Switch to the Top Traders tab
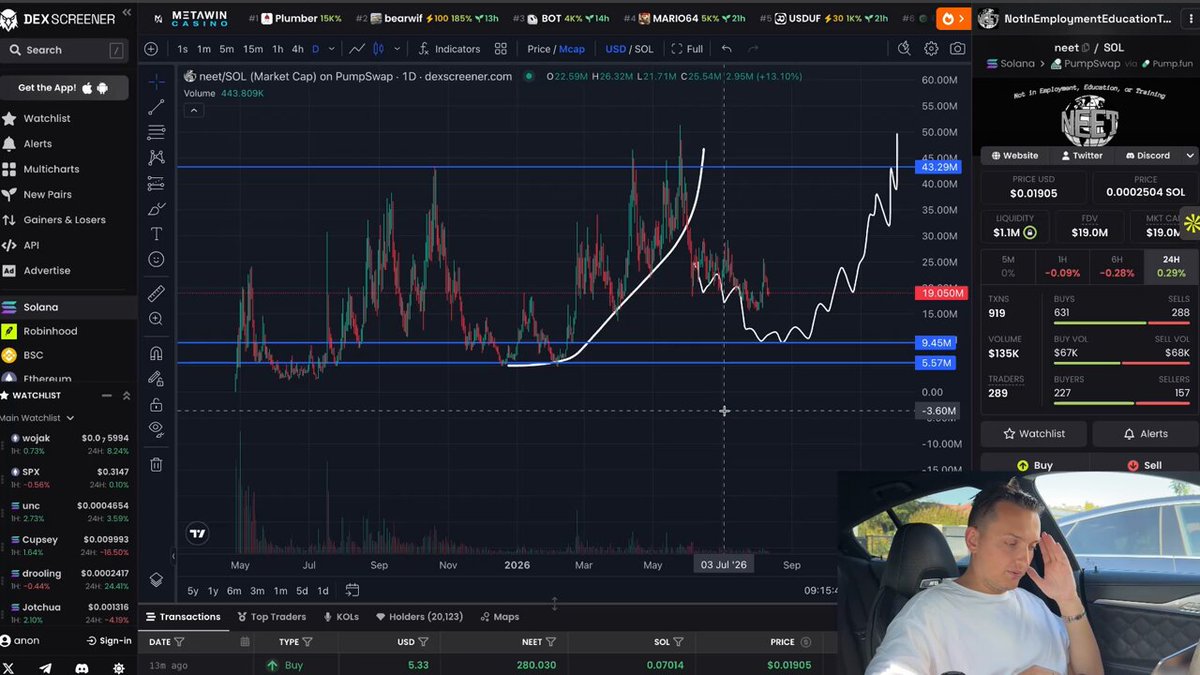Screen dimensions: 1200x675 [271, 617]
